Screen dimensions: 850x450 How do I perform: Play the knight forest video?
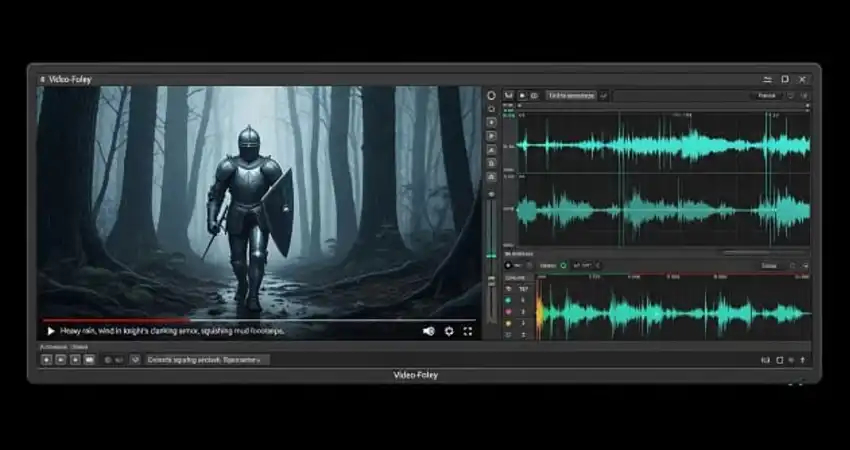point(51,331)
